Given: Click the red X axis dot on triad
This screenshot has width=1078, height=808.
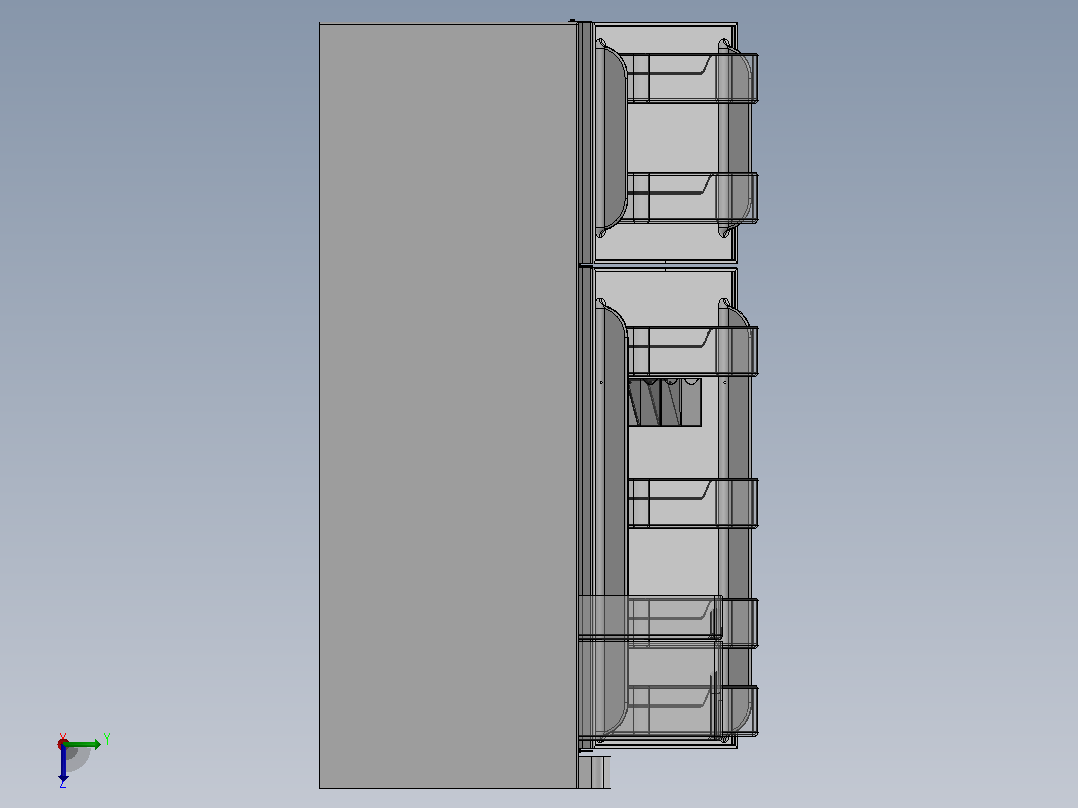Looking at the screenshot, I should (63, 743).
